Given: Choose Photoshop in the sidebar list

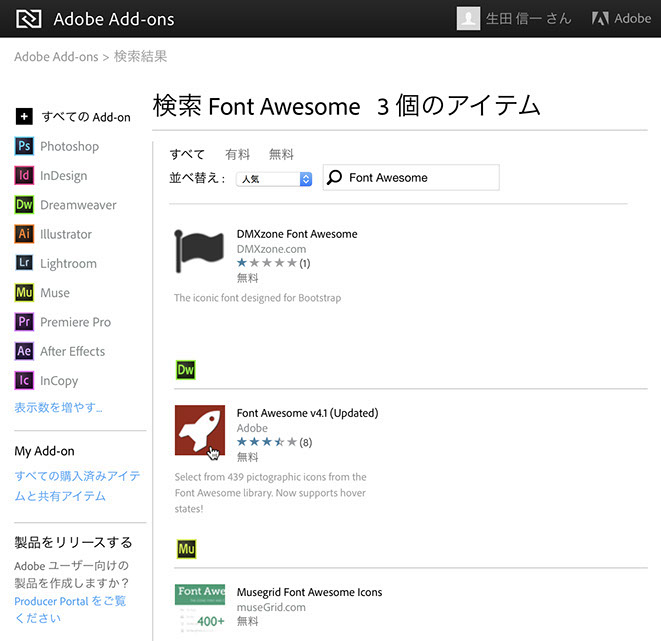Looking at the screenshot, I should pos(70,146).
